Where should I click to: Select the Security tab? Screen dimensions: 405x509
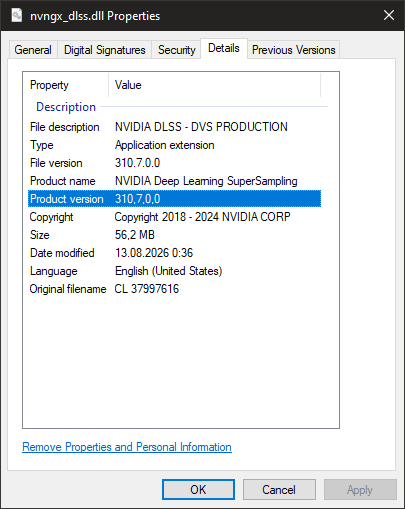point(176,50)
